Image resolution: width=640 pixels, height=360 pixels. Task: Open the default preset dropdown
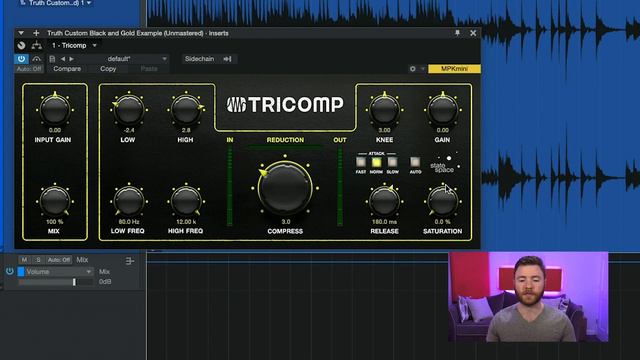119,59
